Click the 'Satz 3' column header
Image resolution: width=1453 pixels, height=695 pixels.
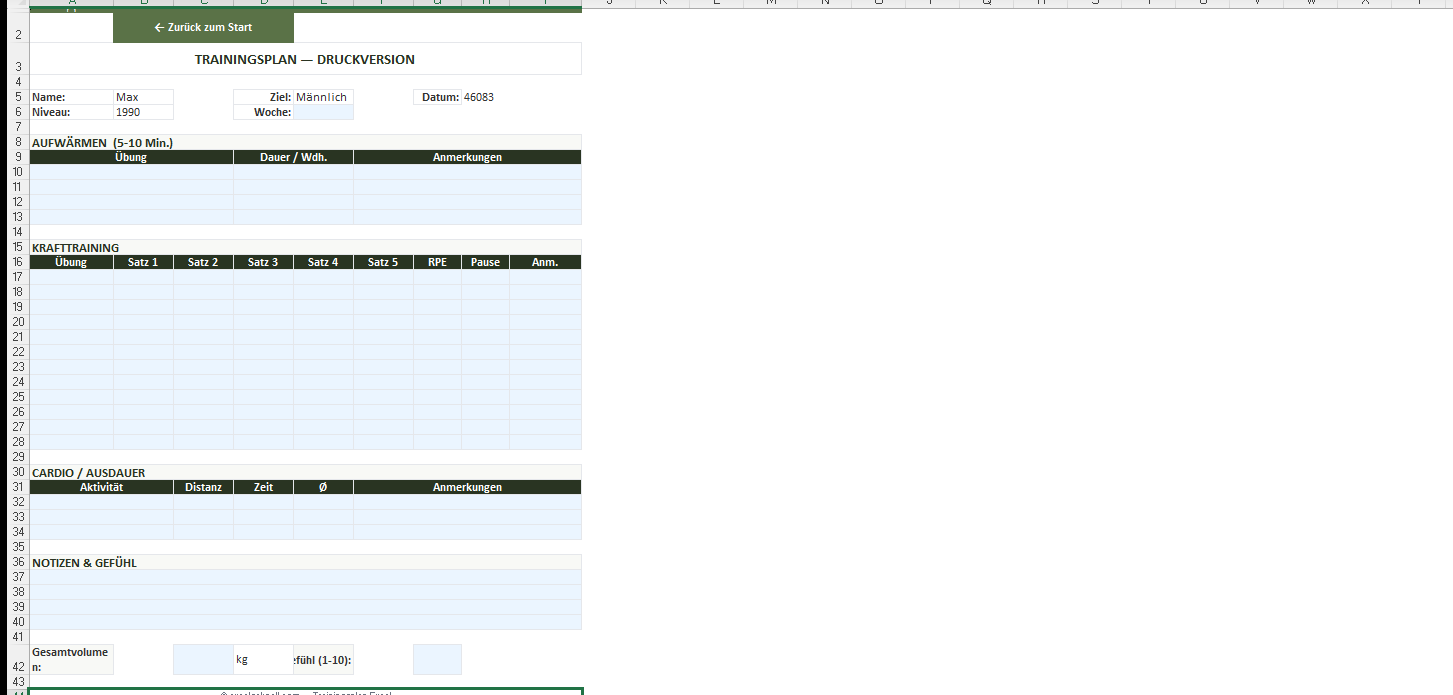(x=263, y=262)
